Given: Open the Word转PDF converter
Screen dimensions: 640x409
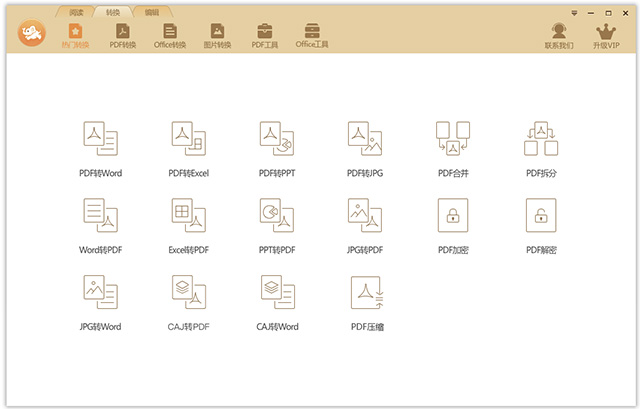Looking at the screenshot, I should (x=100, y=226).
